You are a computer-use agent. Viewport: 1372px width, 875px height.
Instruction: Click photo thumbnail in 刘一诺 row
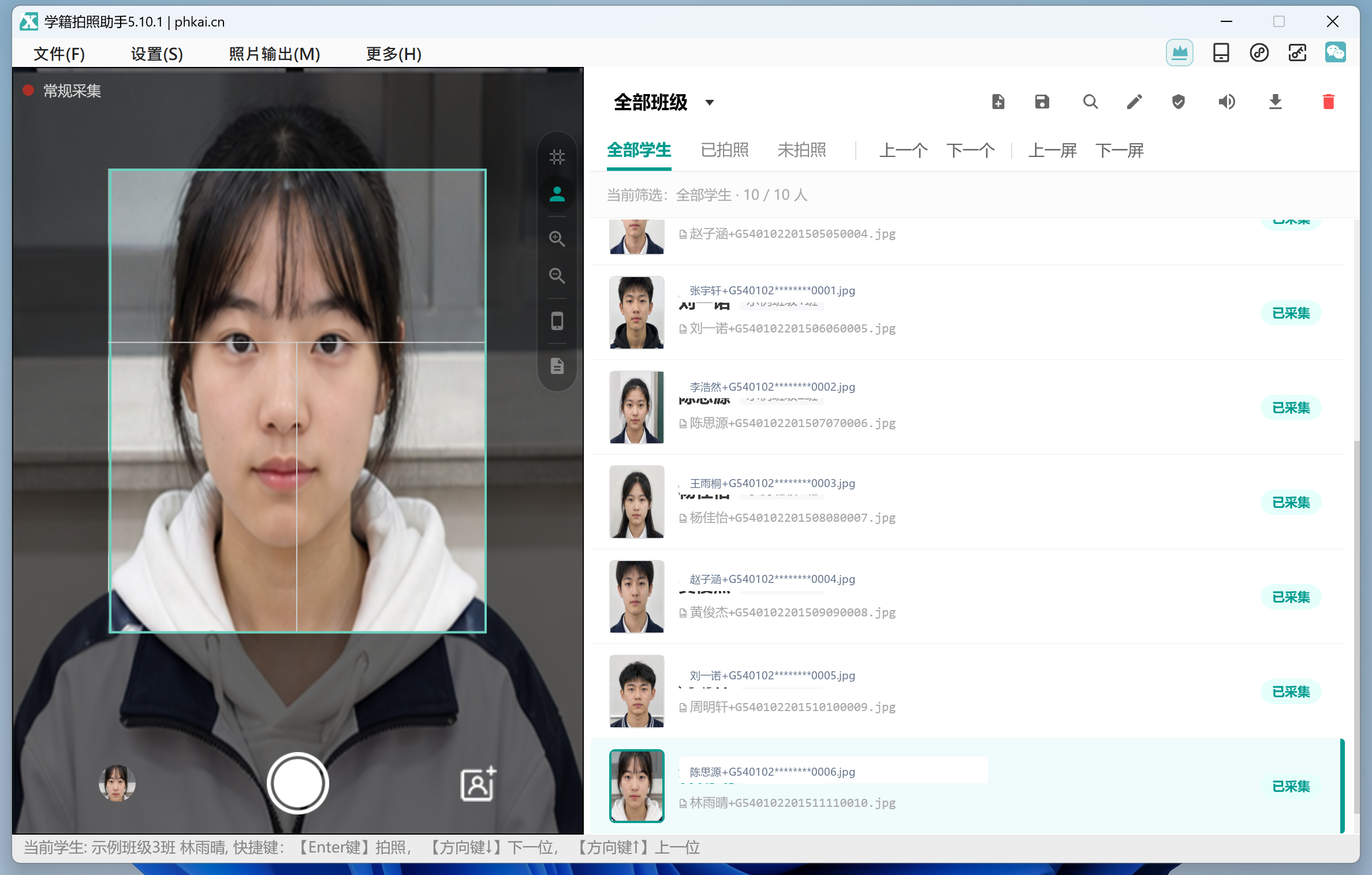click(x=637, y=313)
